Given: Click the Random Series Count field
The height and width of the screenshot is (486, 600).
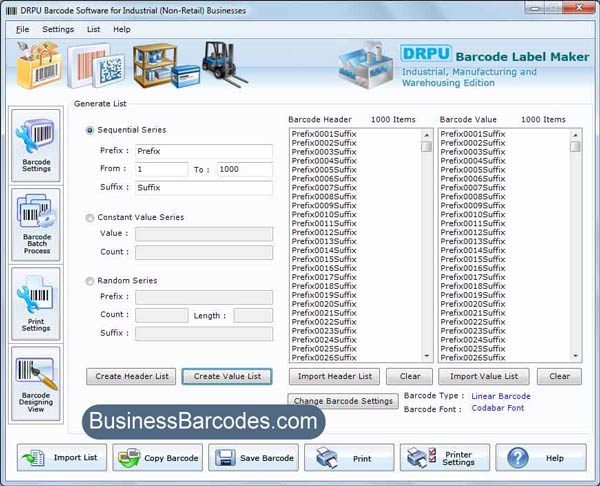Looking at the screenshot, I should click(x=161, y=315).
